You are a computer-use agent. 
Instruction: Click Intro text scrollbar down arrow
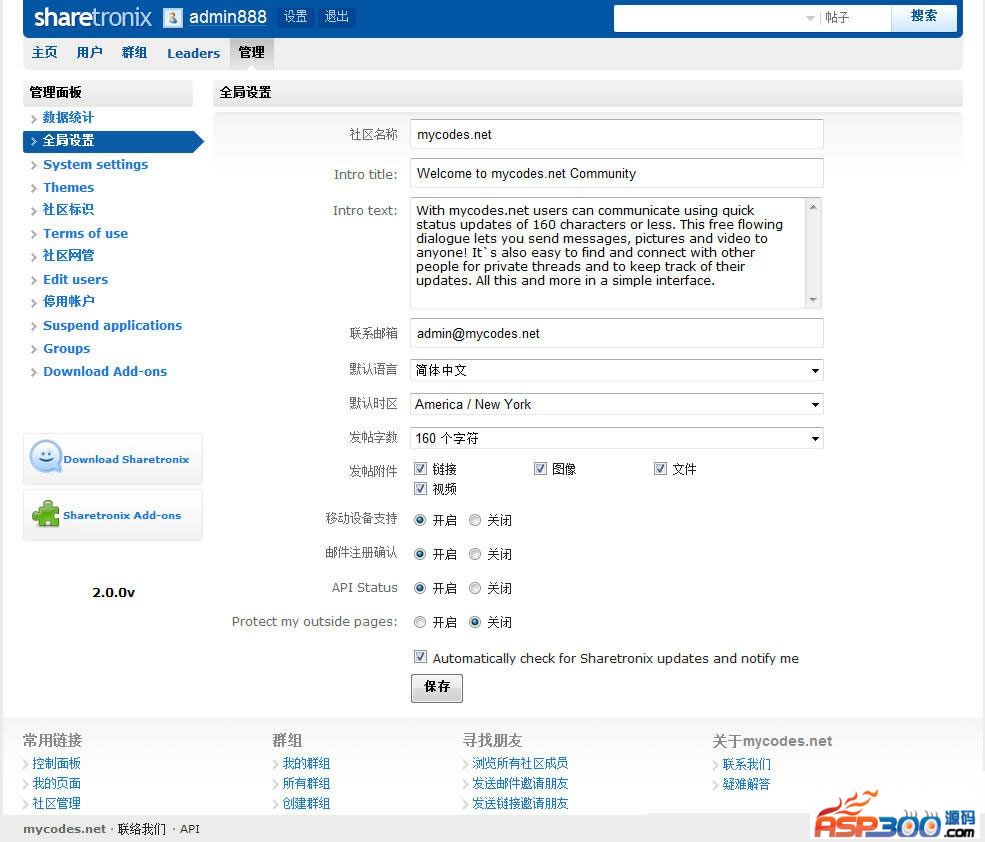pos(813,300)
